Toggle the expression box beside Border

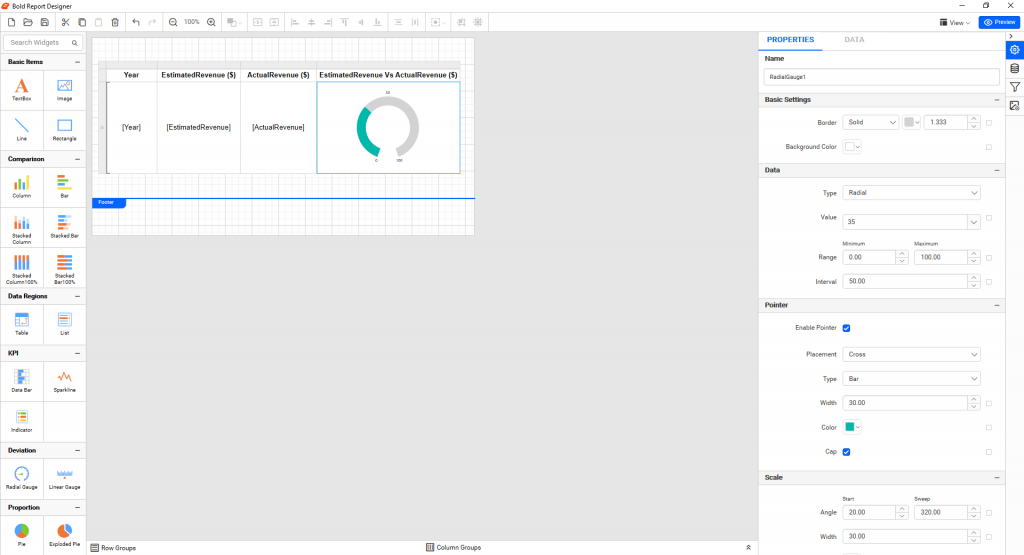pos(989,123)
